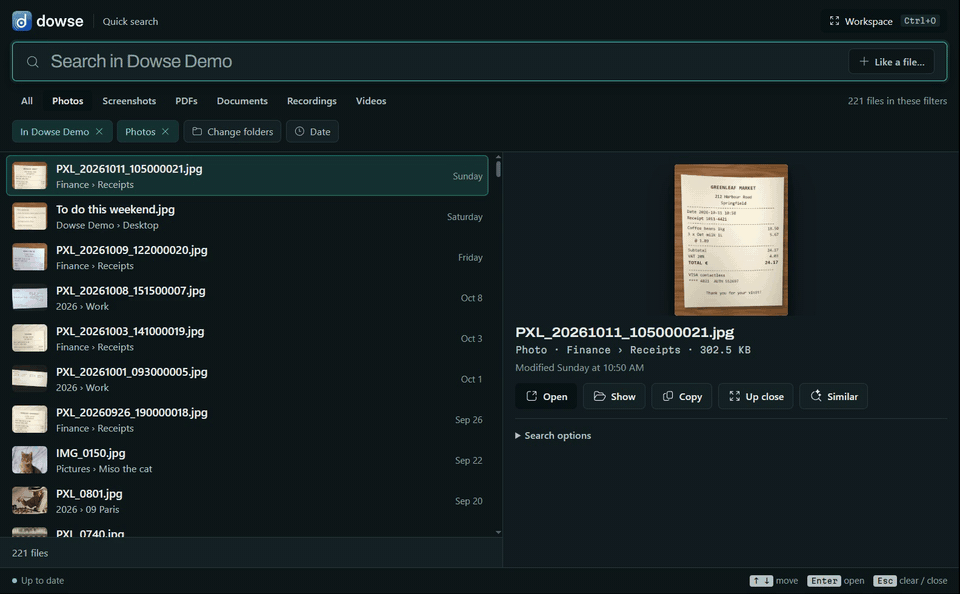Image resolution: width=960 pixels, height=594 pixels.
Task: Select the IMG_0150.jpg file
Action: (x=247, y=461)
